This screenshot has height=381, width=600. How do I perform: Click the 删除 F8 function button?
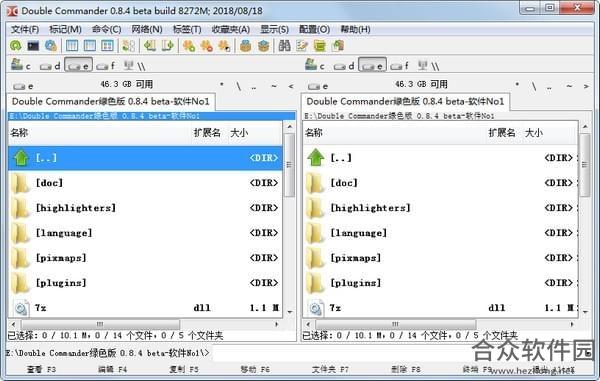coord(406,370)
